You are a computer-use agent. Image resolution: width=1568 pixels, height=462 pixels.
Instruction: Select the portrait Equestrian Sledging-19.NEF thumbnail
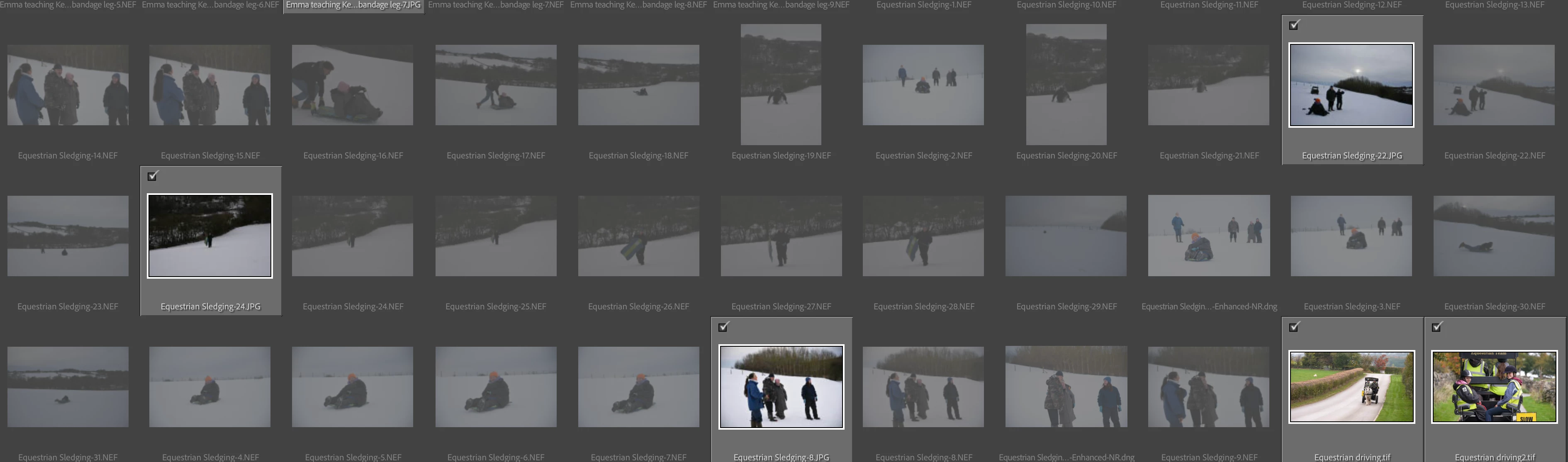[780, 85]
